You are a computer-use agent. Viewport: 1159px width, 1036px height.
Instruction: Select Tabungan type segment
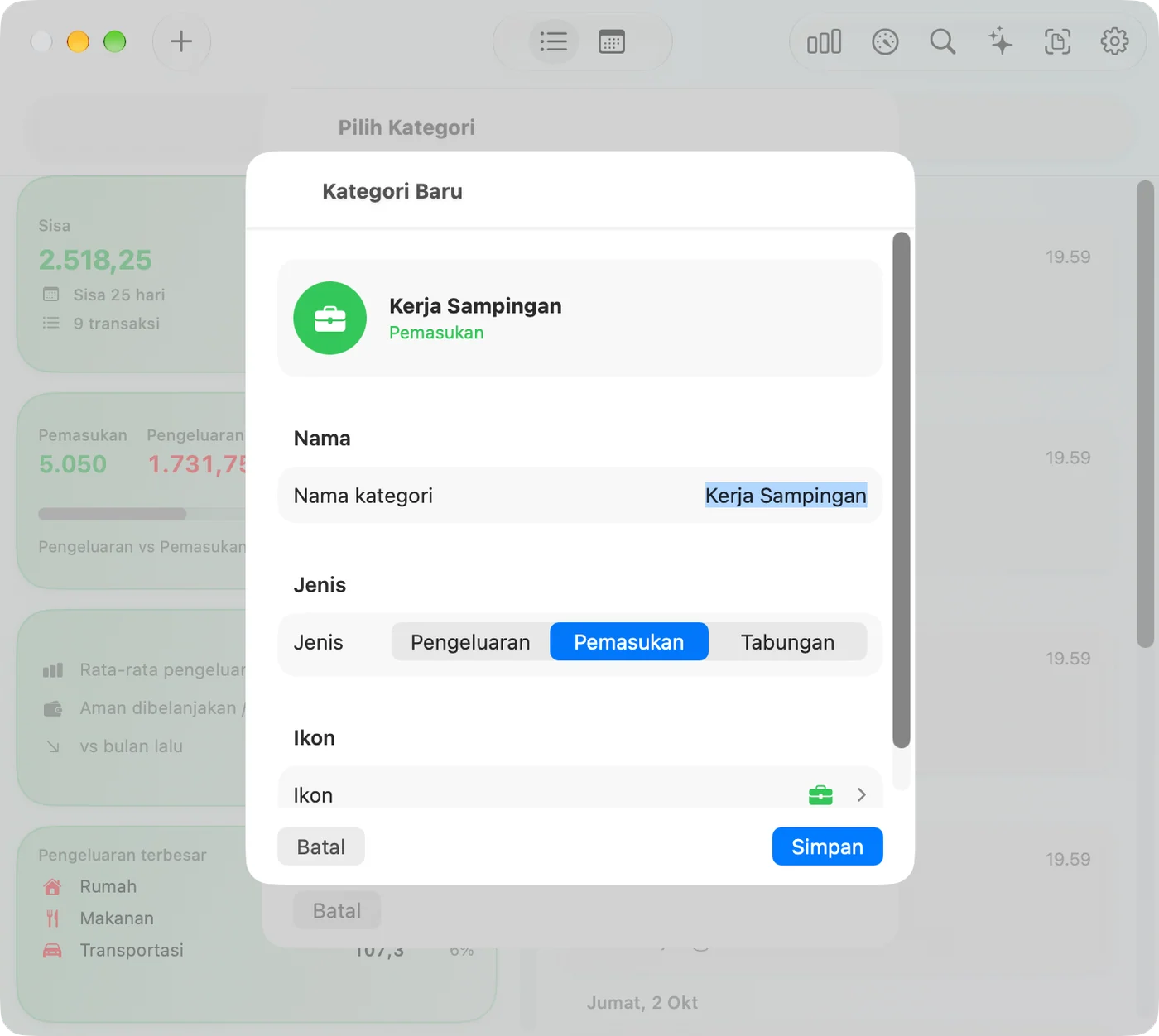pyautogui.click(x=787, y=642)
